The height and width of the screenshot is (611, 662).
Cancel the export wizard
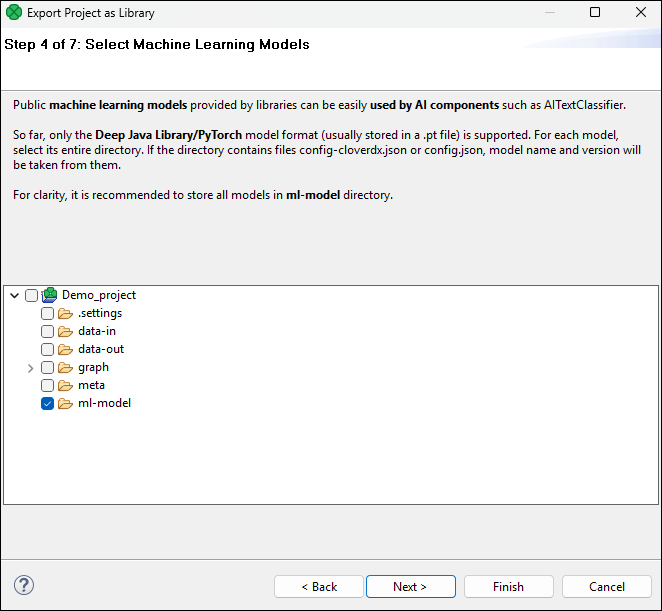pos(607,587)
